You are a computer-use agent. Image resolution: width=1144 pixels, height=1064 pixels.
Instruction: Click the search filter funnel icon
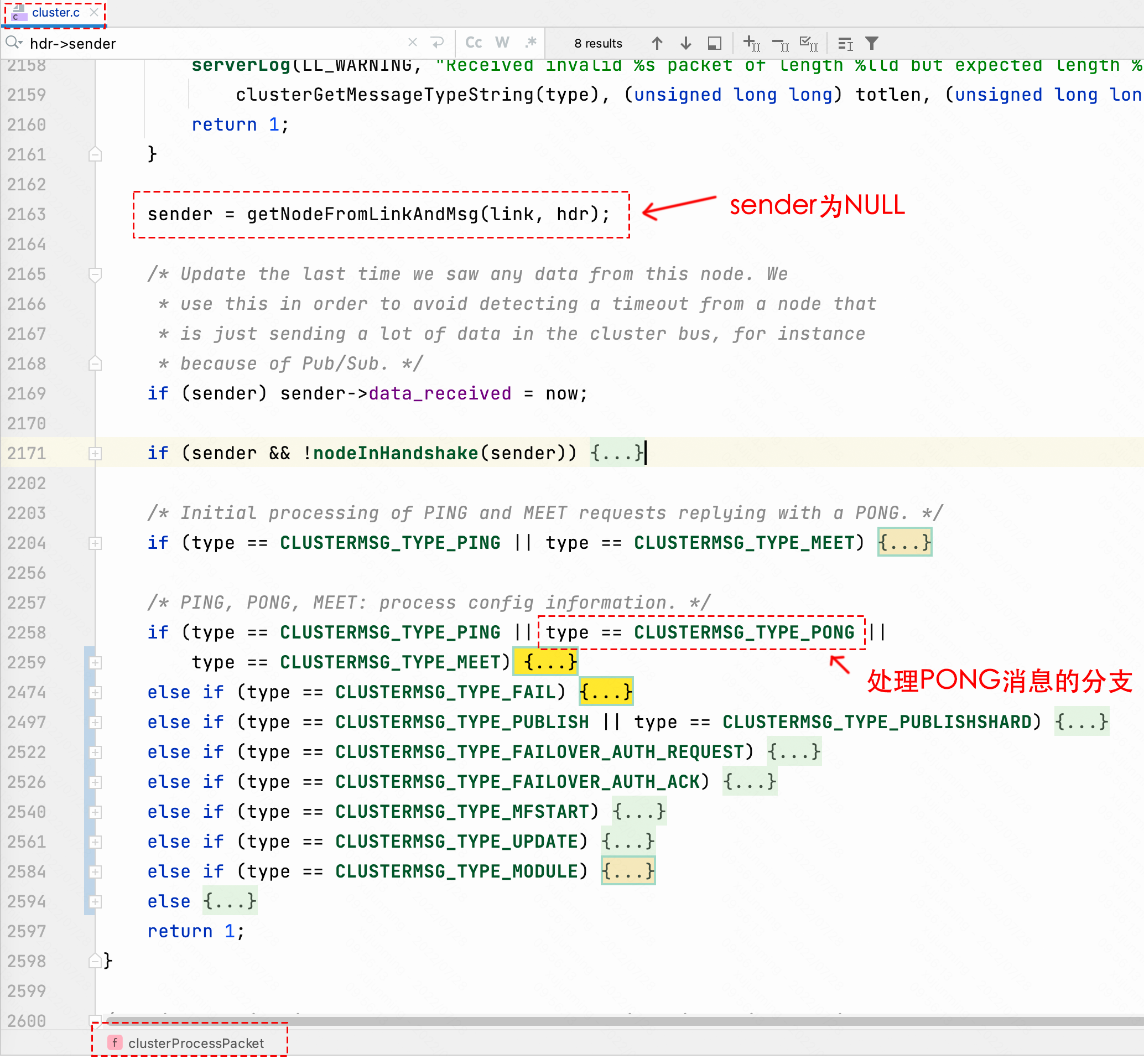pyautogui.click(x=872, y=43)
